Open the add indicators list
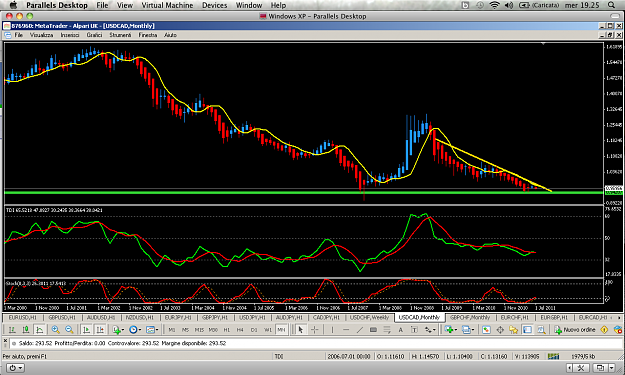625x375 pixels. pyautogui.click(x=118, y=330)
